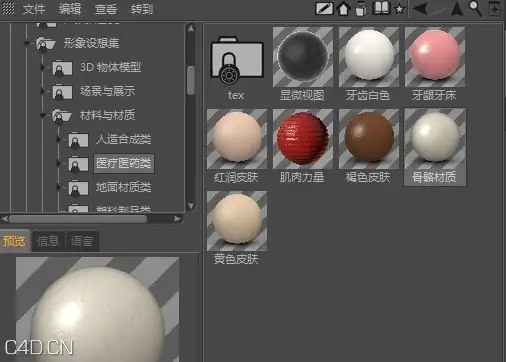
Task: Expand the 场景与展示 node arrow
Action: [42, 91]
